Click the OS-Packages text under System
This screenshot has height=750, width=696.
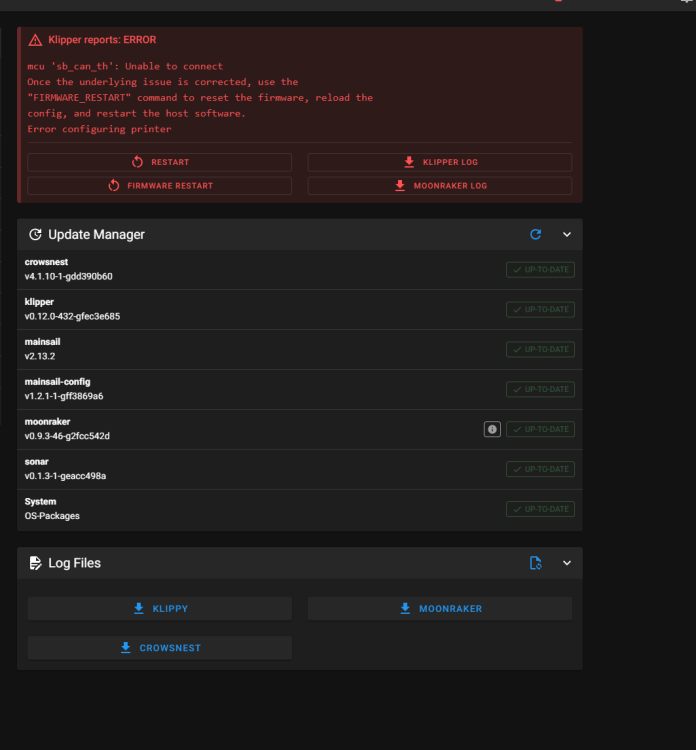coord(52,516)
